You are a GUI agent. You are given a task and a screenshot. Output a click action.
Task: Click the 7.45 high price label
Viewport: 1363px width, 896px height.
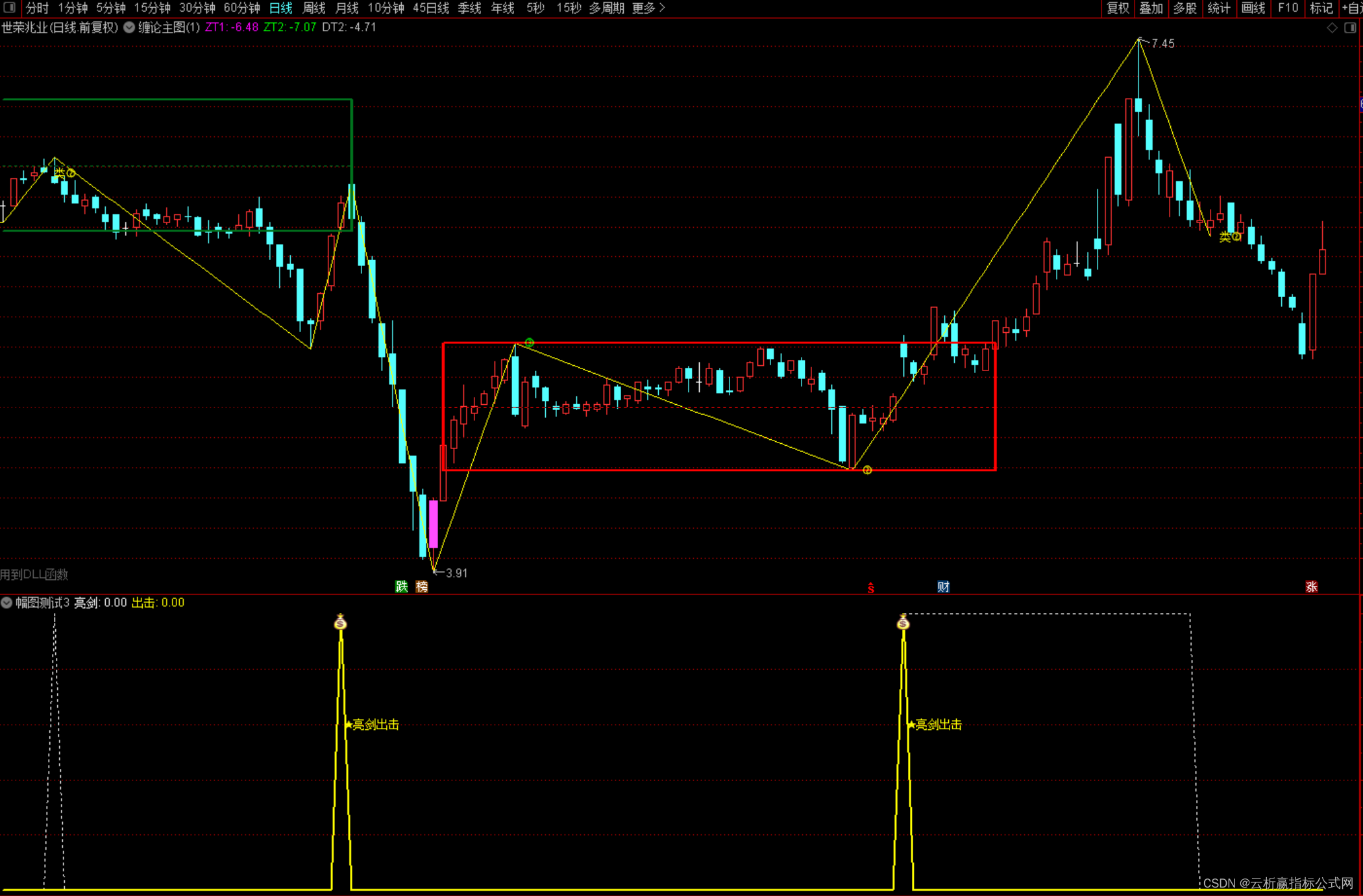pyautogui.click(x=1162, y=43)
